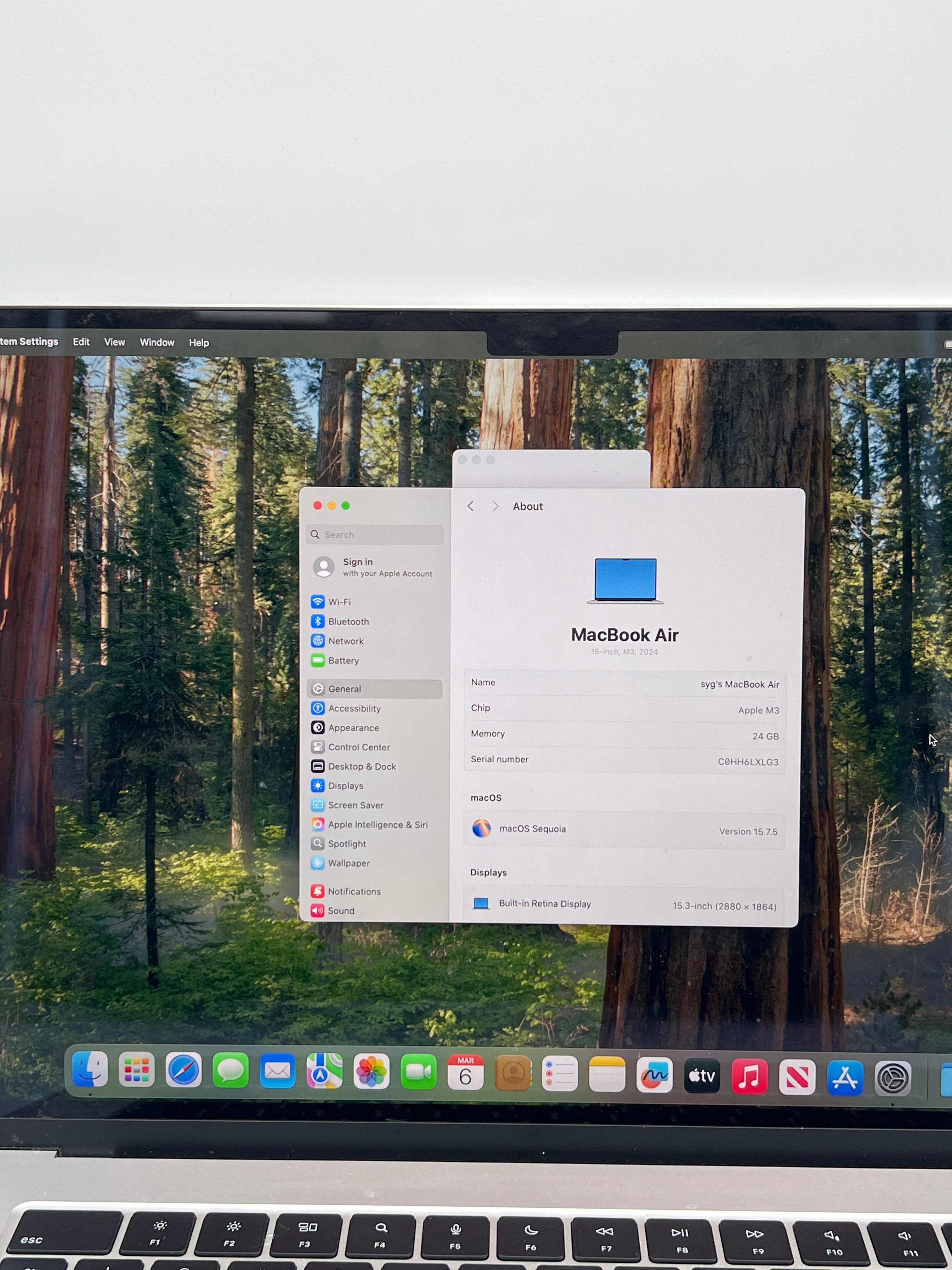
Task: Open the Edit menu
Action: [81, 342]
